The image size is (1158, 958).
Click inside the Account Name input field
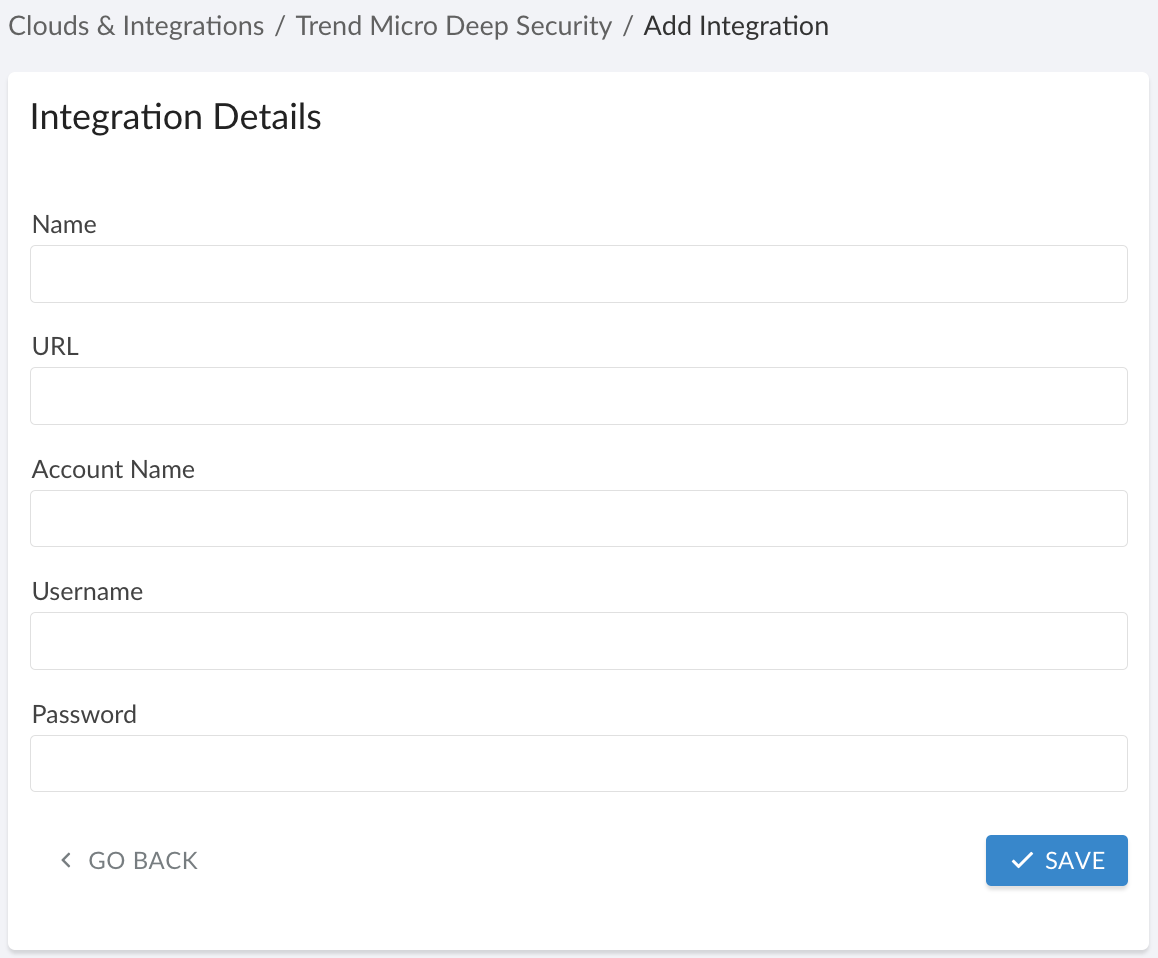[578, 518]
